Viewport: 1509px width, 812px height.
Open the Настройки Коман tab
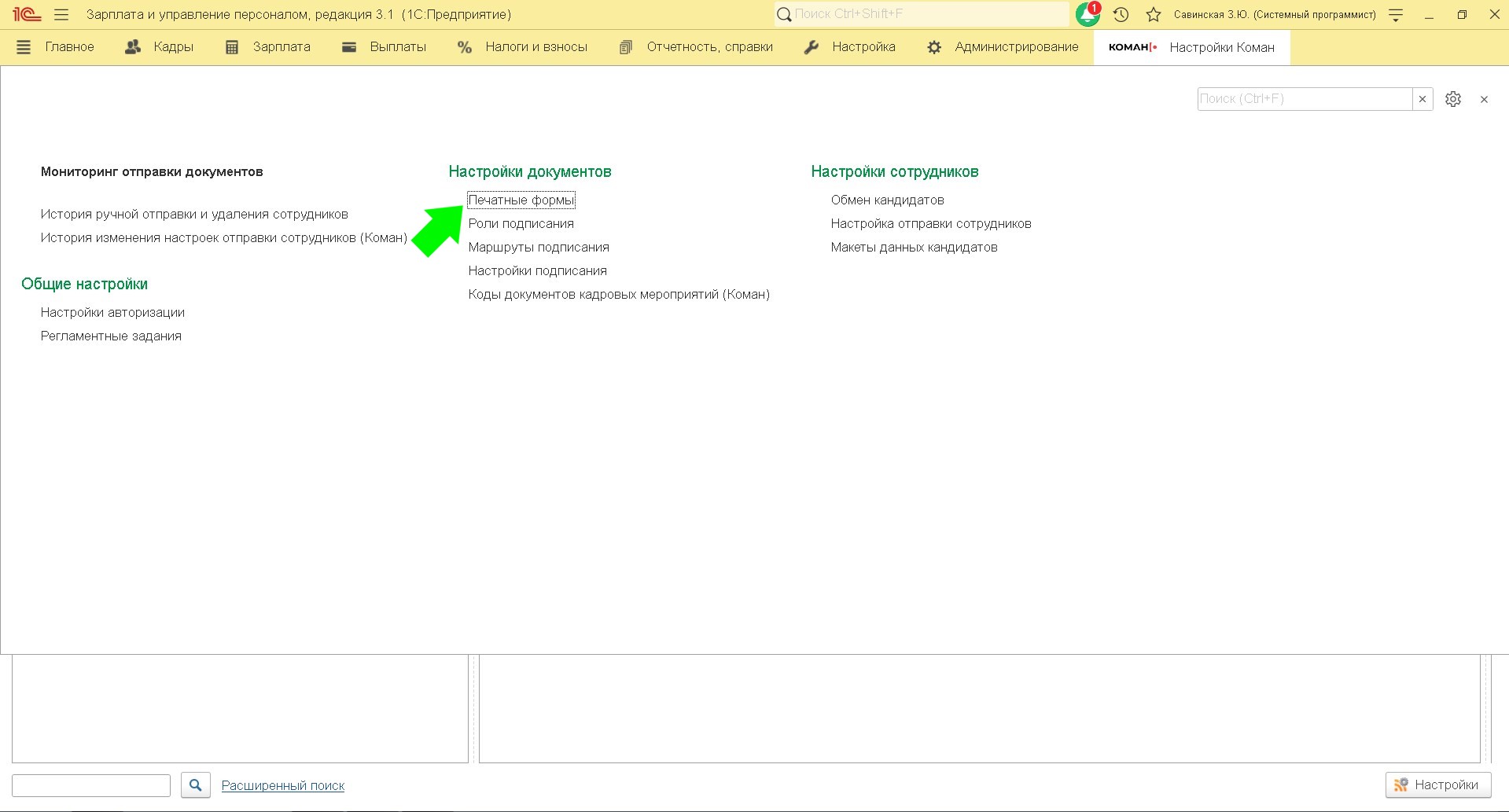1191,47
